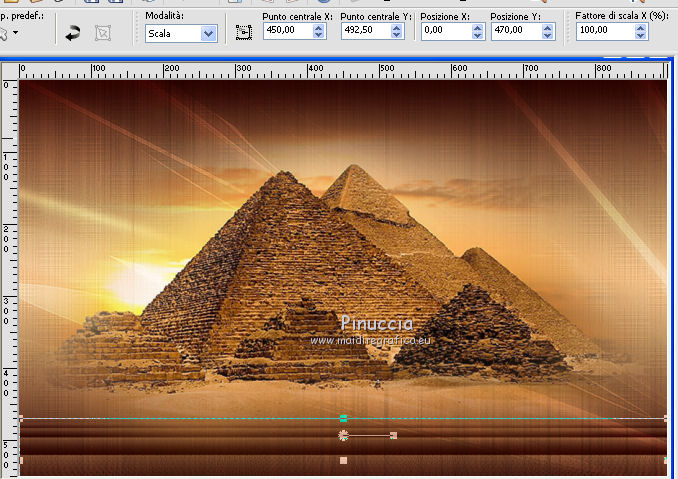The width and height of the screenshot is (678, 479).
Task: Select the cyan top-center handle of the selection
Action: tap(343, 418)
